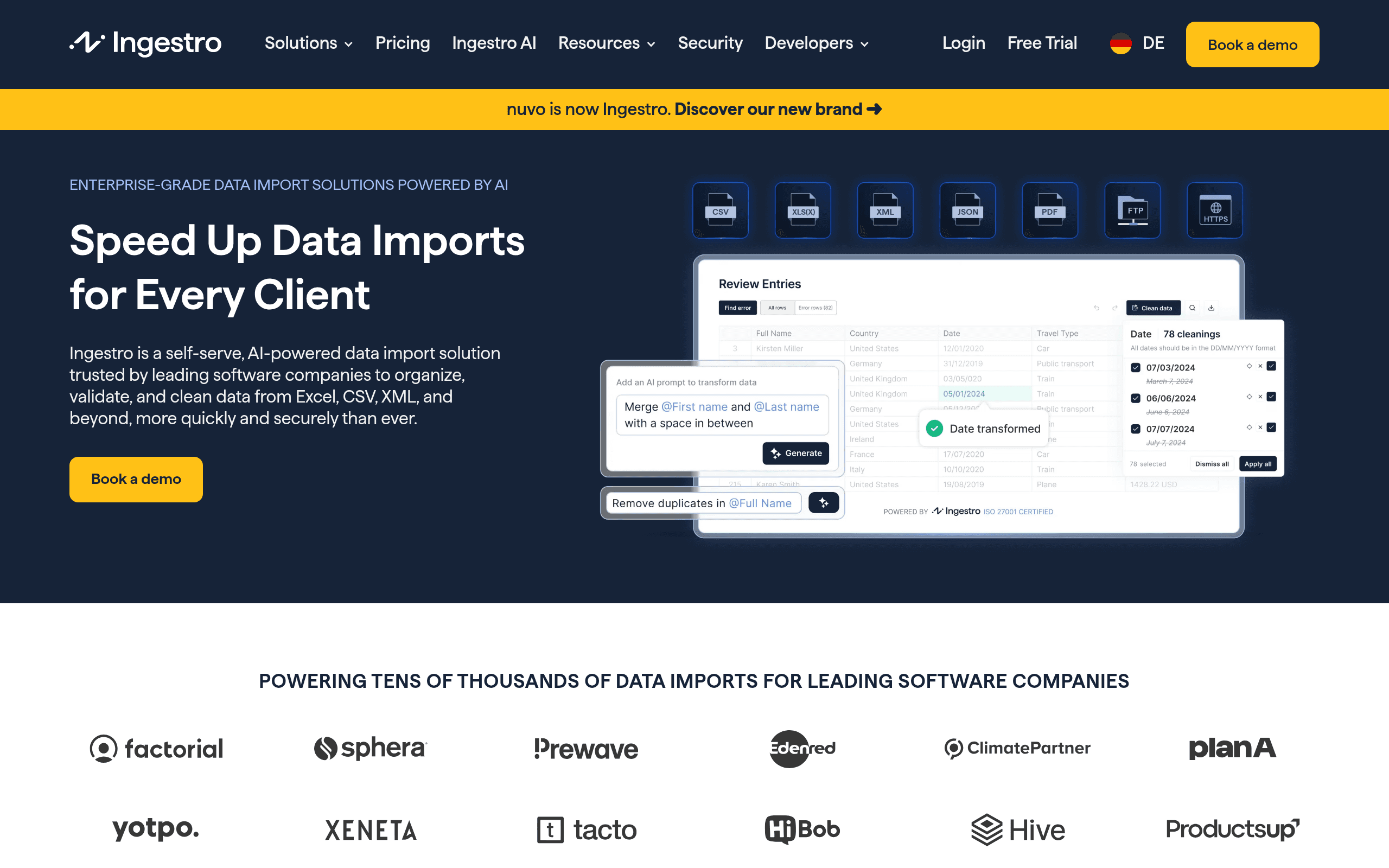Select the XML file format icon

click(885, 210)
